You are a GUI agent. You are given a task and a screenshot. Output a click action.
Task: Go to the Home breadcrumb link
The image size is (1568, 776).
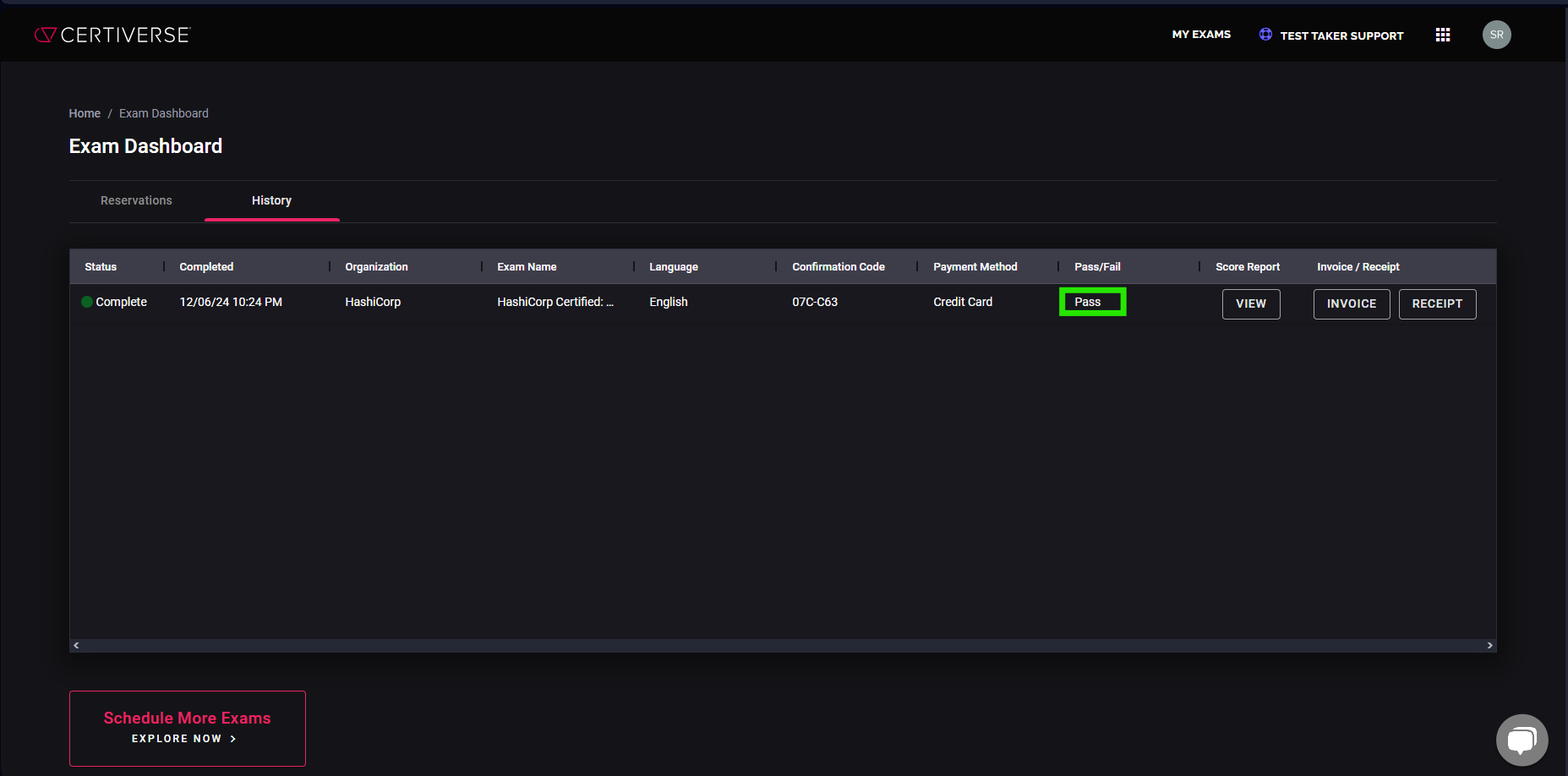[x=85, y=113]
